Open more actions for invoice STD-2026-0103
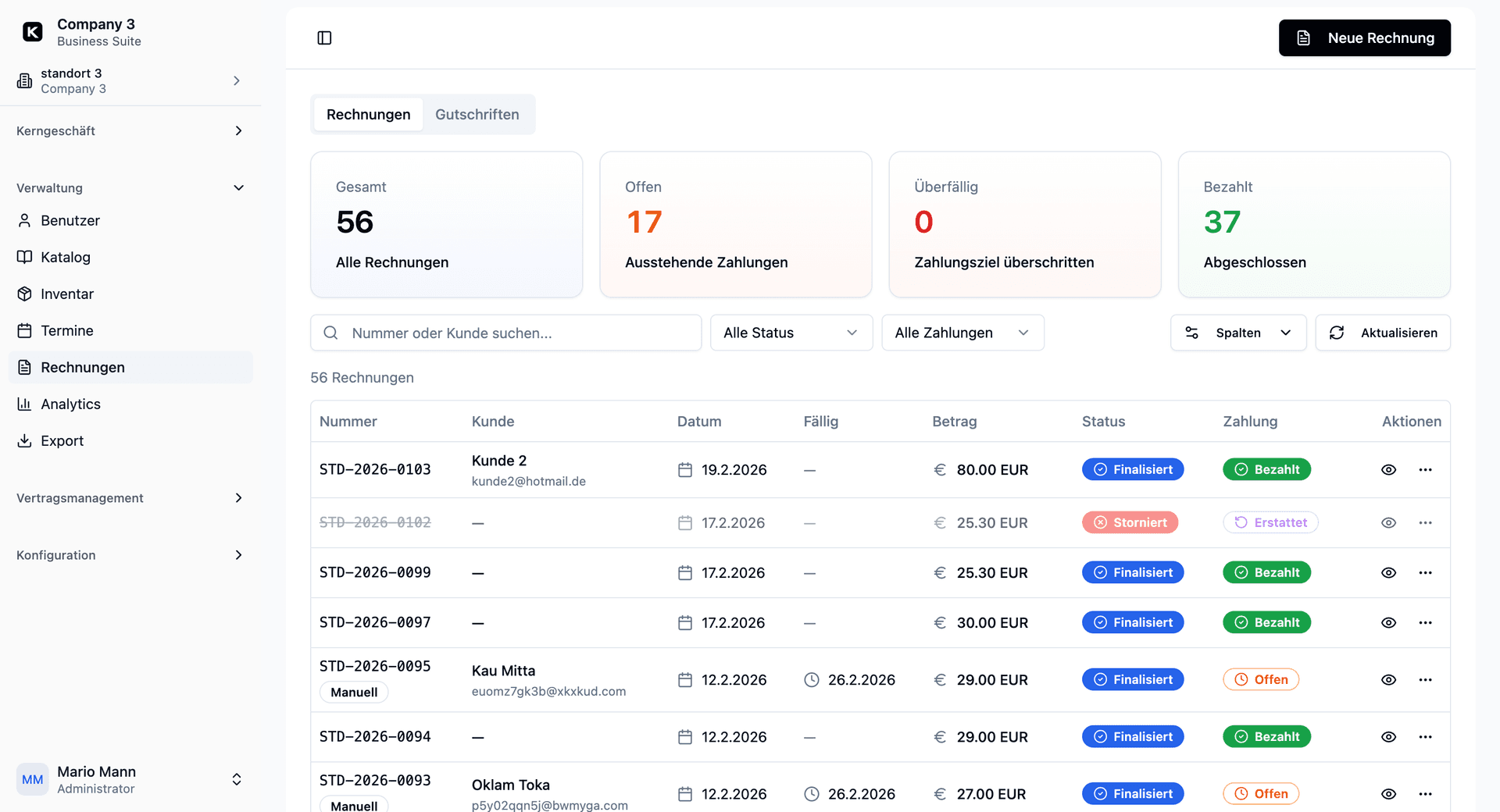The image size is (1500, 812). [x=1425, y=470]
